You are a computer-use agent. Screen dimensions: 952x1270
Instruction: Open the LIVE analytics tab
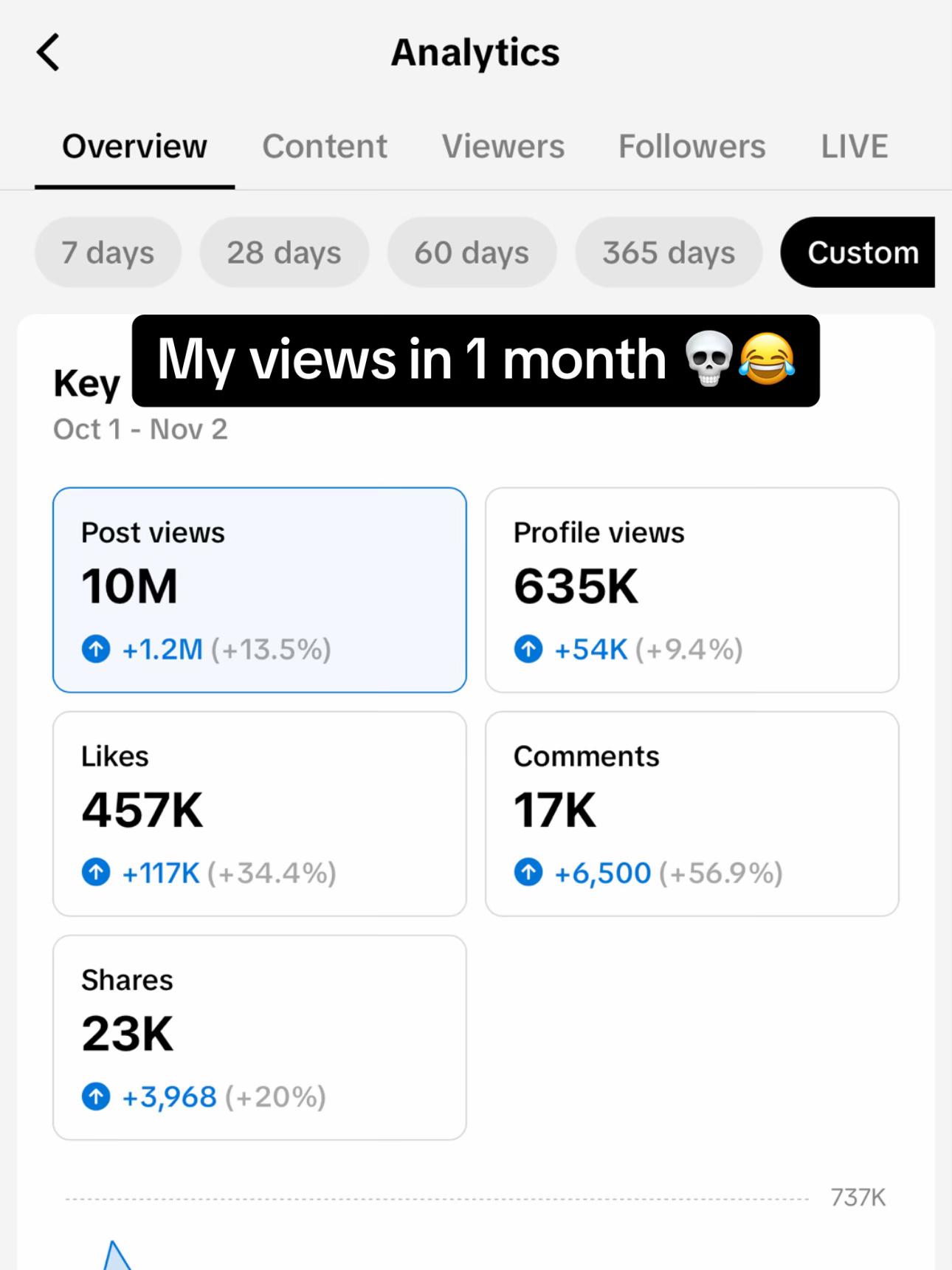(x=855, y=146)
